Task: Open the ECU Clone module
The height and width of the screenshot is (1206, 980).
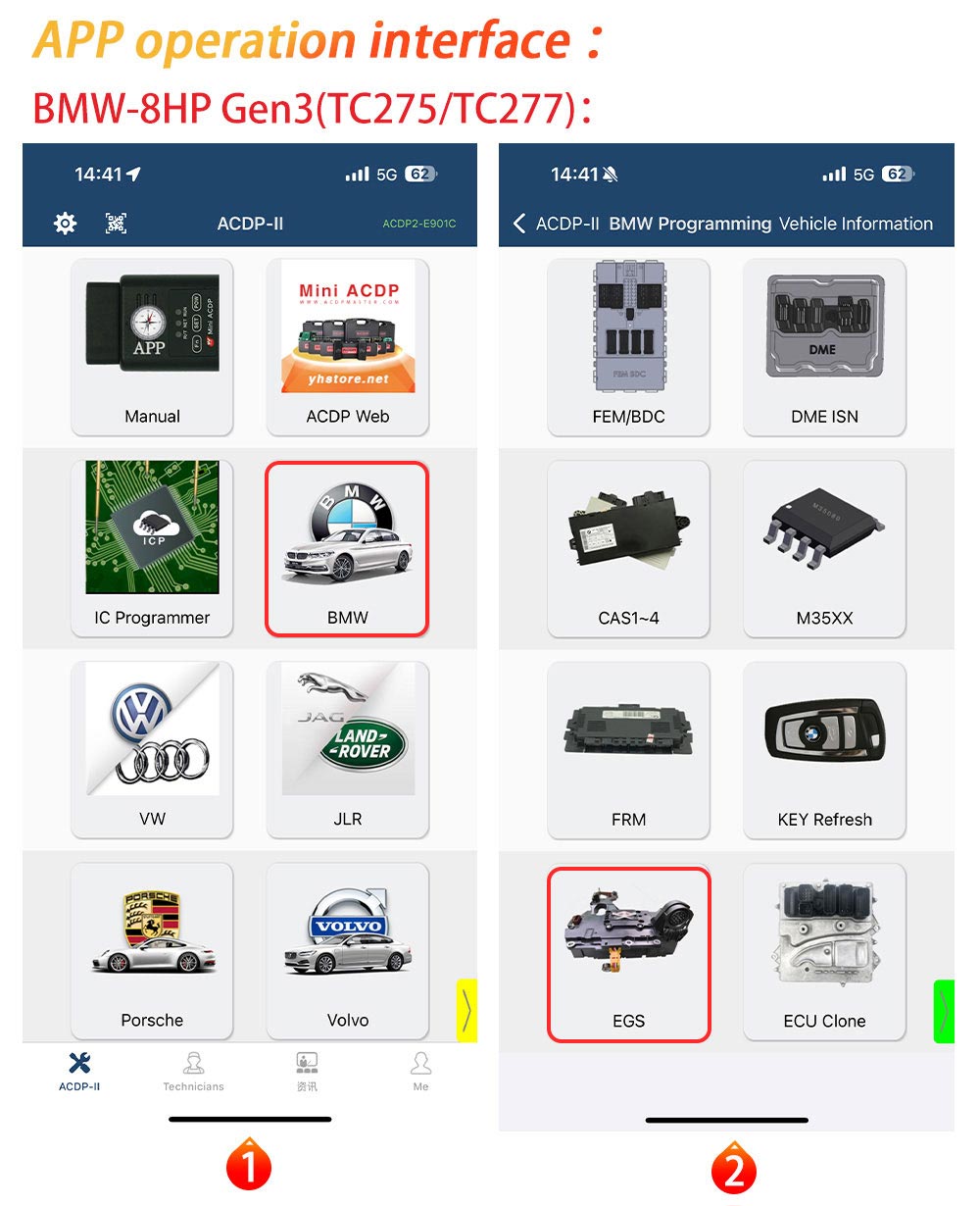Action: click(x=824, y=952)
